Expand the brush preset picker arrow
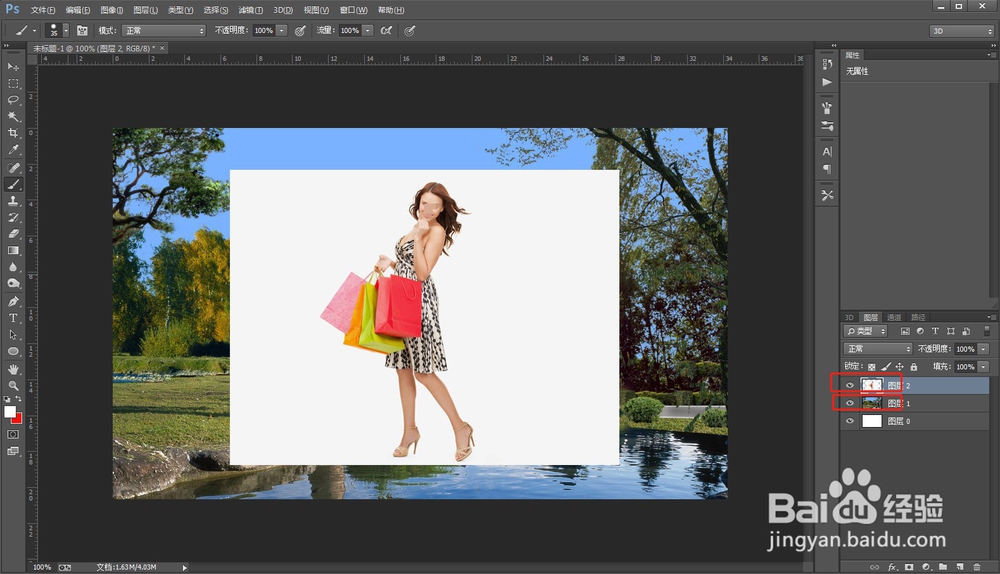The height and width of the screenshot is (574, 1000). pyautogui.click(x=66, y=31)
